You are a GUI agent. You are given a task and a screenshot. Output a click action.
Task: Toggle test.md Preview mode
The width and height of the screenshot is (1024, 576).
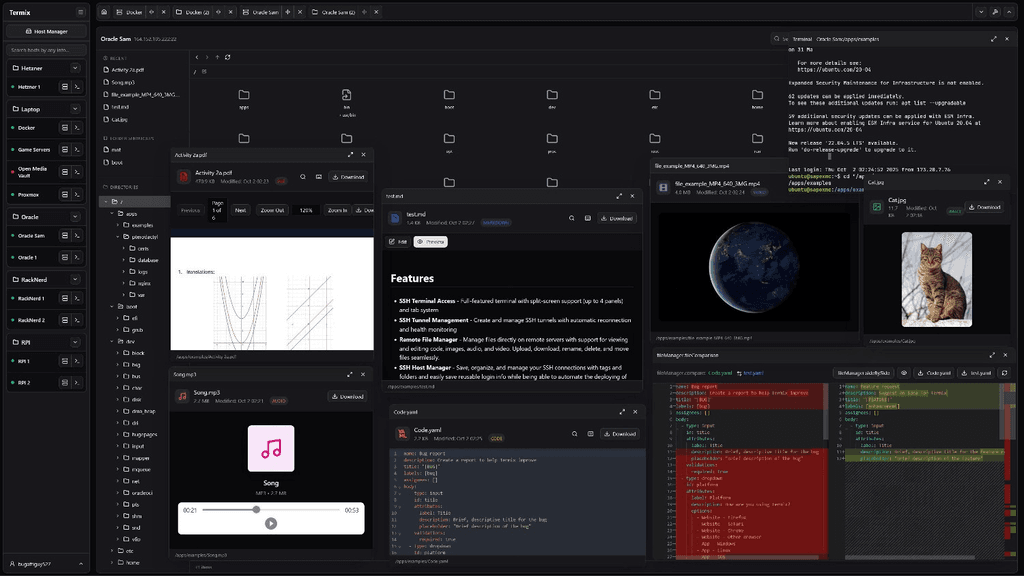click(x=431, y=242)
